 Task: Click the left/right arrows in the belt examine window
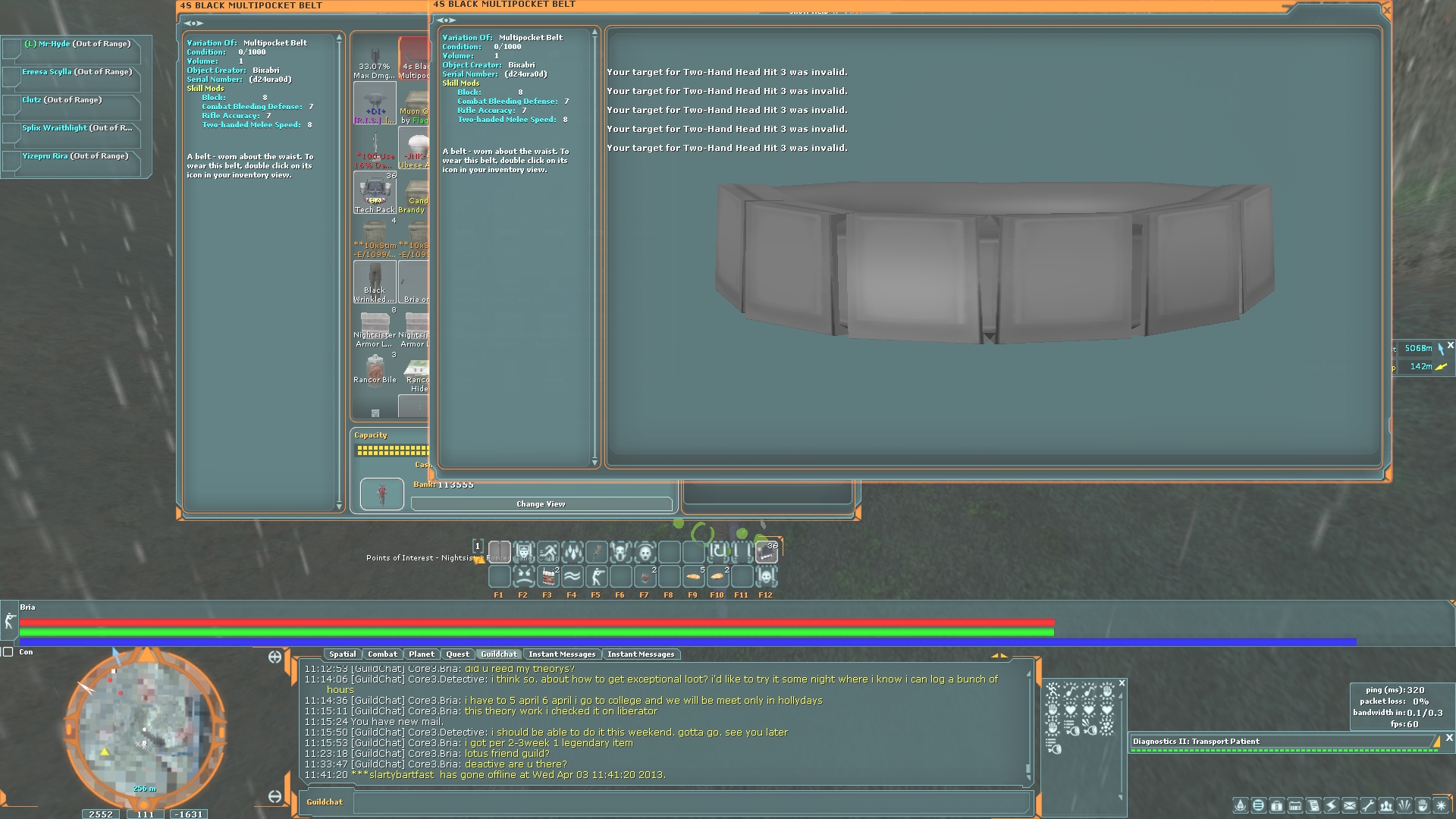coord(446,20)
